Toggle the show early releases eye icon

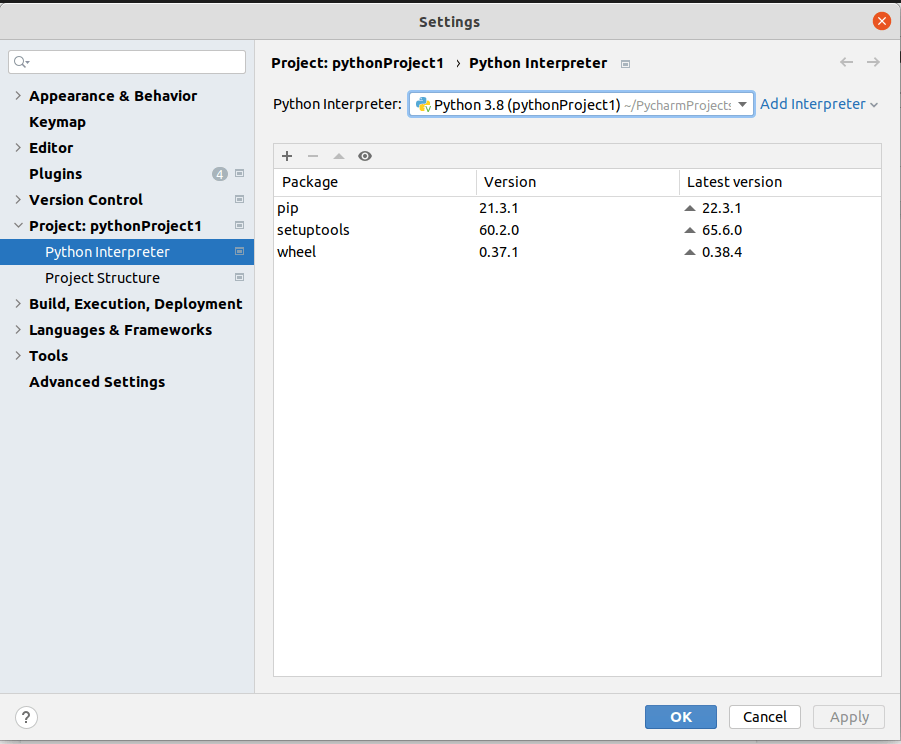coord(365,156)
